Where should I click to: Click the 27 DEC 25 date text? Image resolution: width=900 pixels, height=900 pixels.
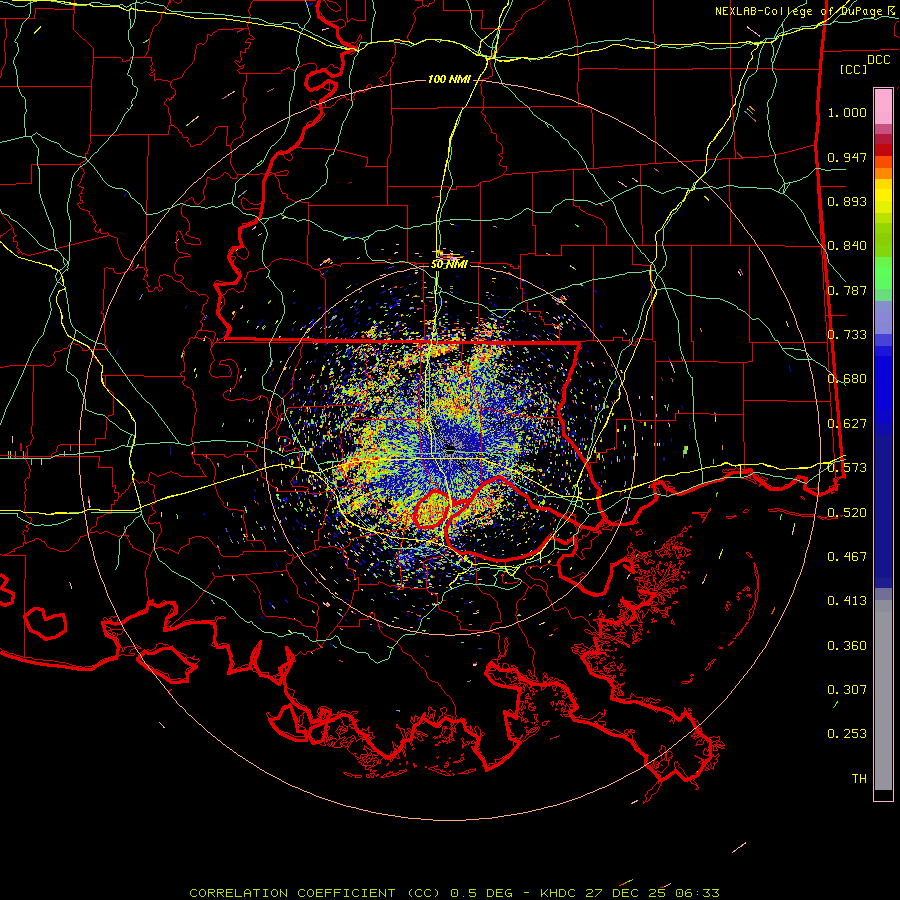pos(626,893)
